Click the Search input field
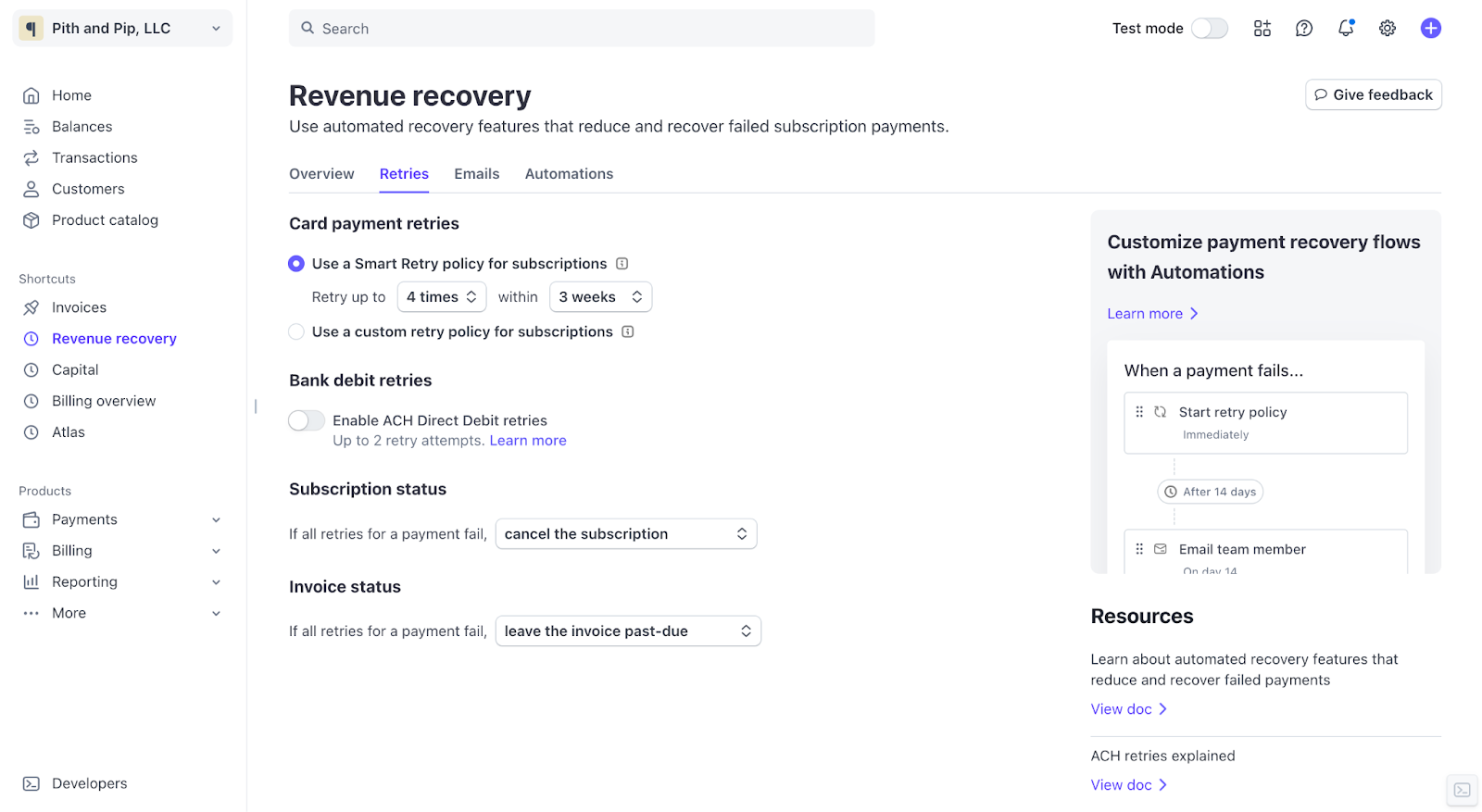Viewport: 1482px width, 812px height. coord(582,29)
